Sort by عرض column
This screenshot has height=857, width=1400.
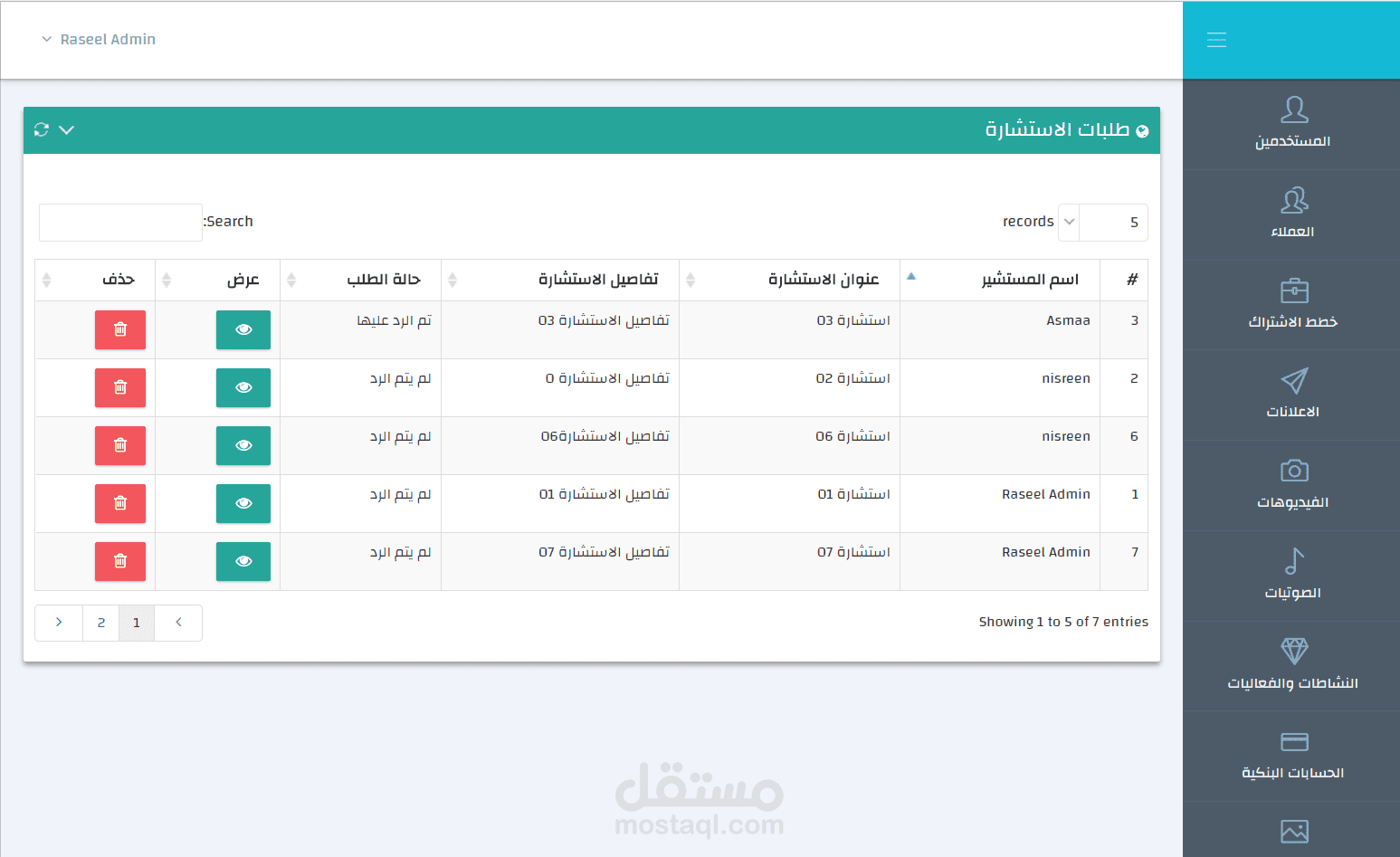pos(218,280)
